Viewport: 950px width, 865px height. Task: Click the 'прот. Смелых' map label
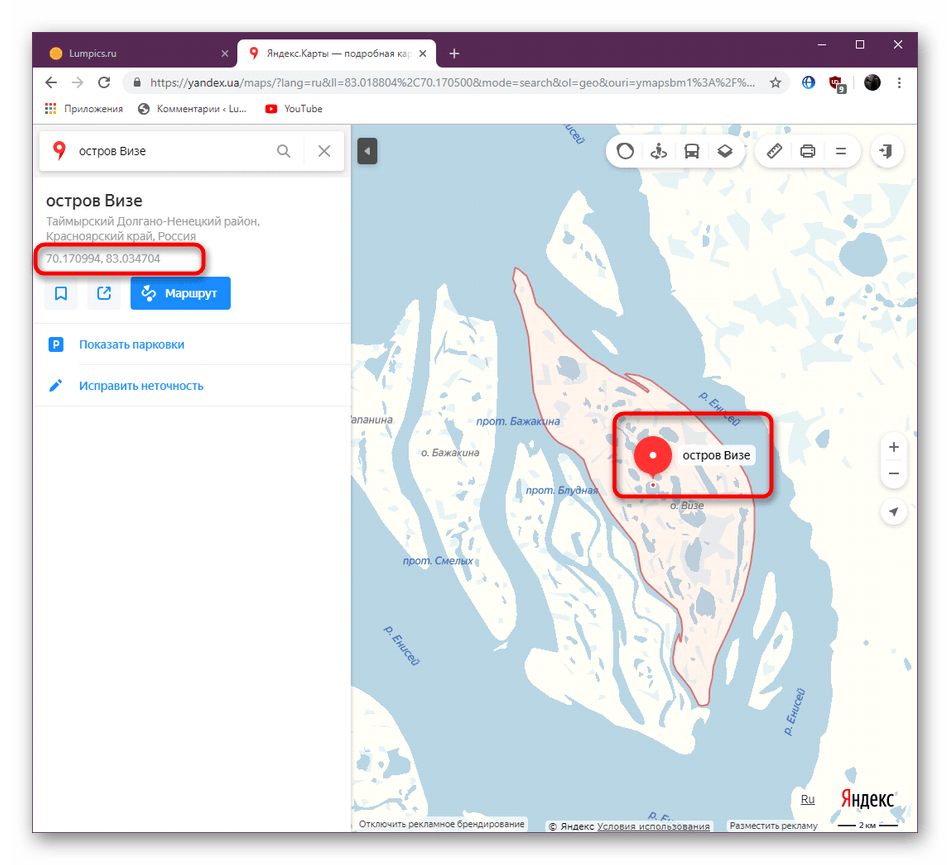point(438,561)
